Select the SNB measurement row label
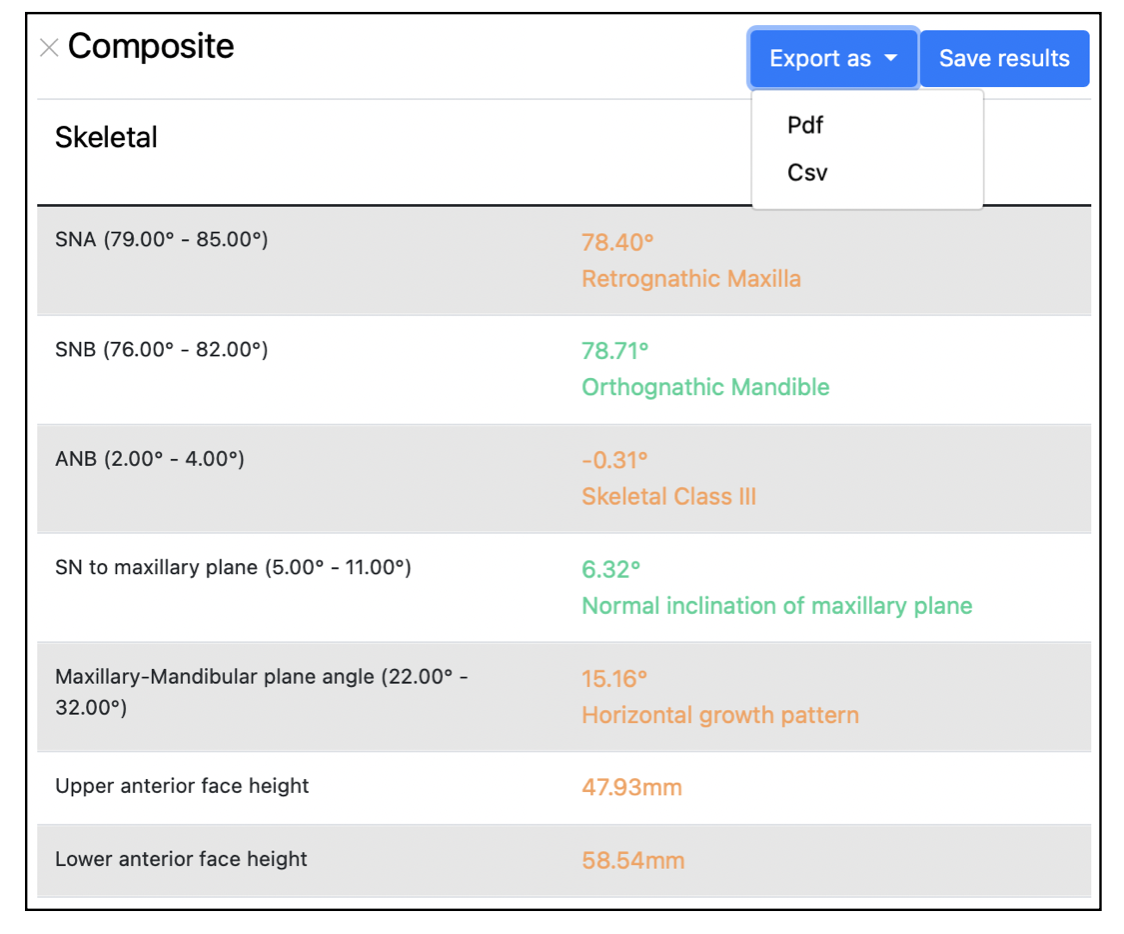 coord(161,349)
